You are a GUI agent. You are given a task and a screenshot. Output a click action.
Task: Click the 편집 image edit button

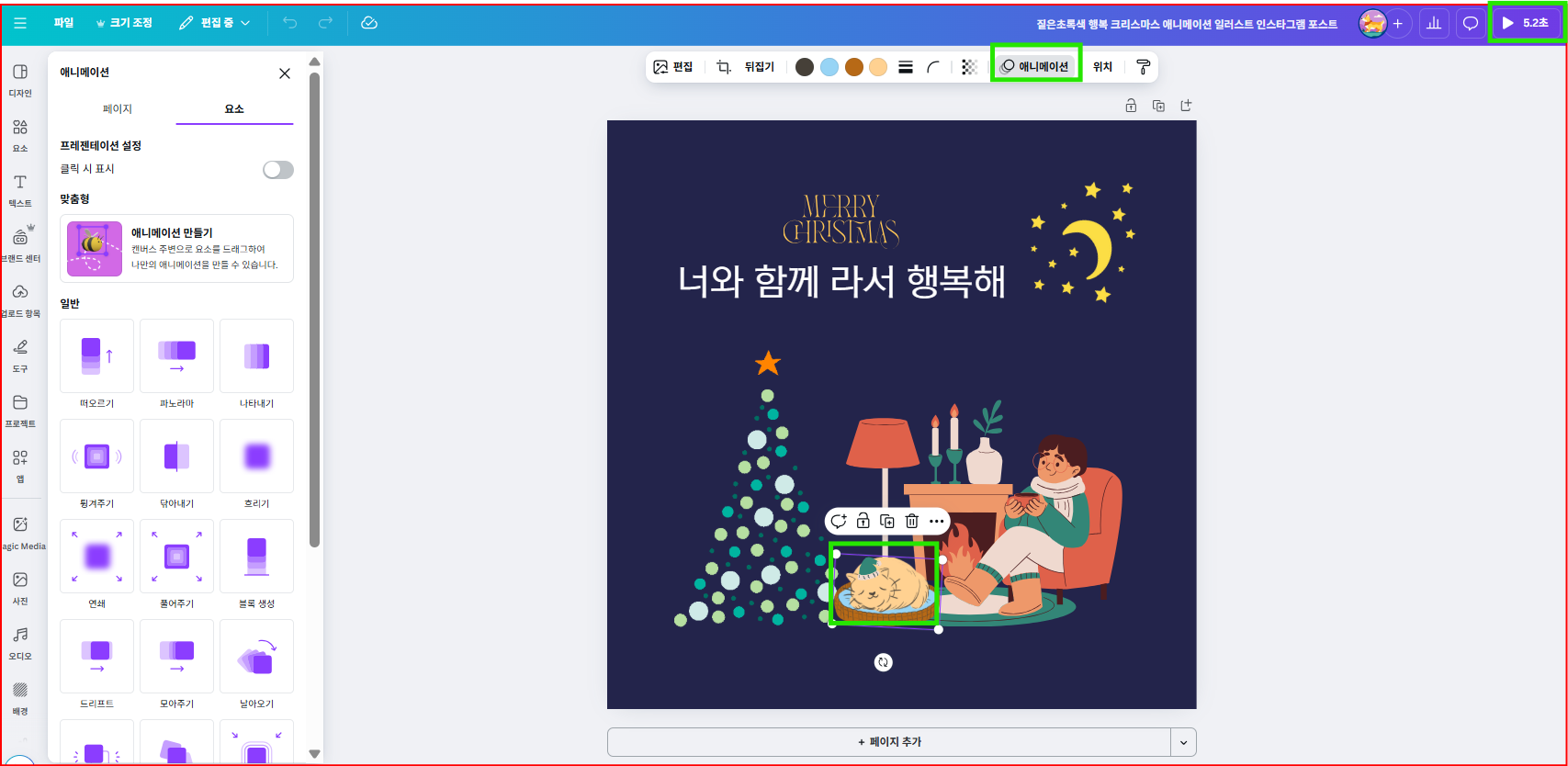pos(672,67)
